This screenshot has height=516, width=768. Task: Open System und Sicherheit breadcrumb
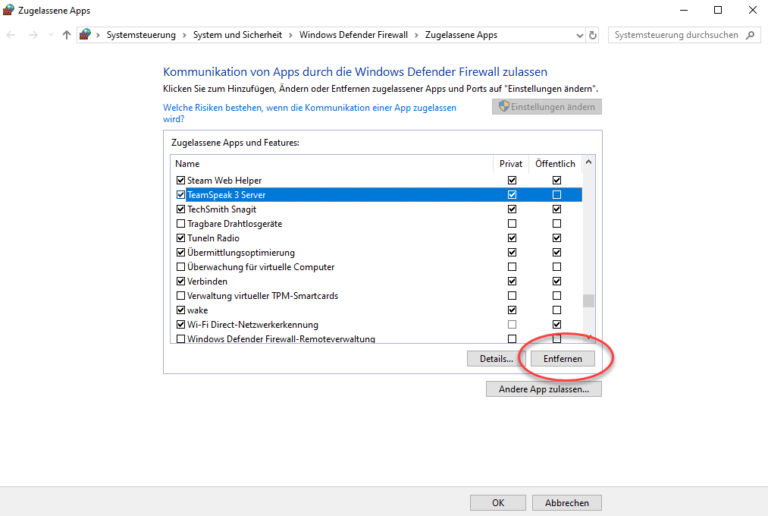click(x=238, y=35)
